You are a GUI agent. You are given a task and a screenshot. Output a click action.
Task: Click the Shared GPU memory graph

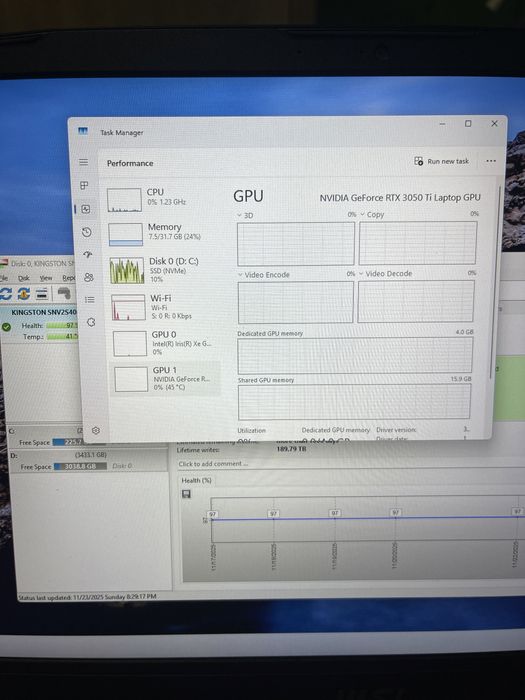pyautogui.click(x=354, y=402)
